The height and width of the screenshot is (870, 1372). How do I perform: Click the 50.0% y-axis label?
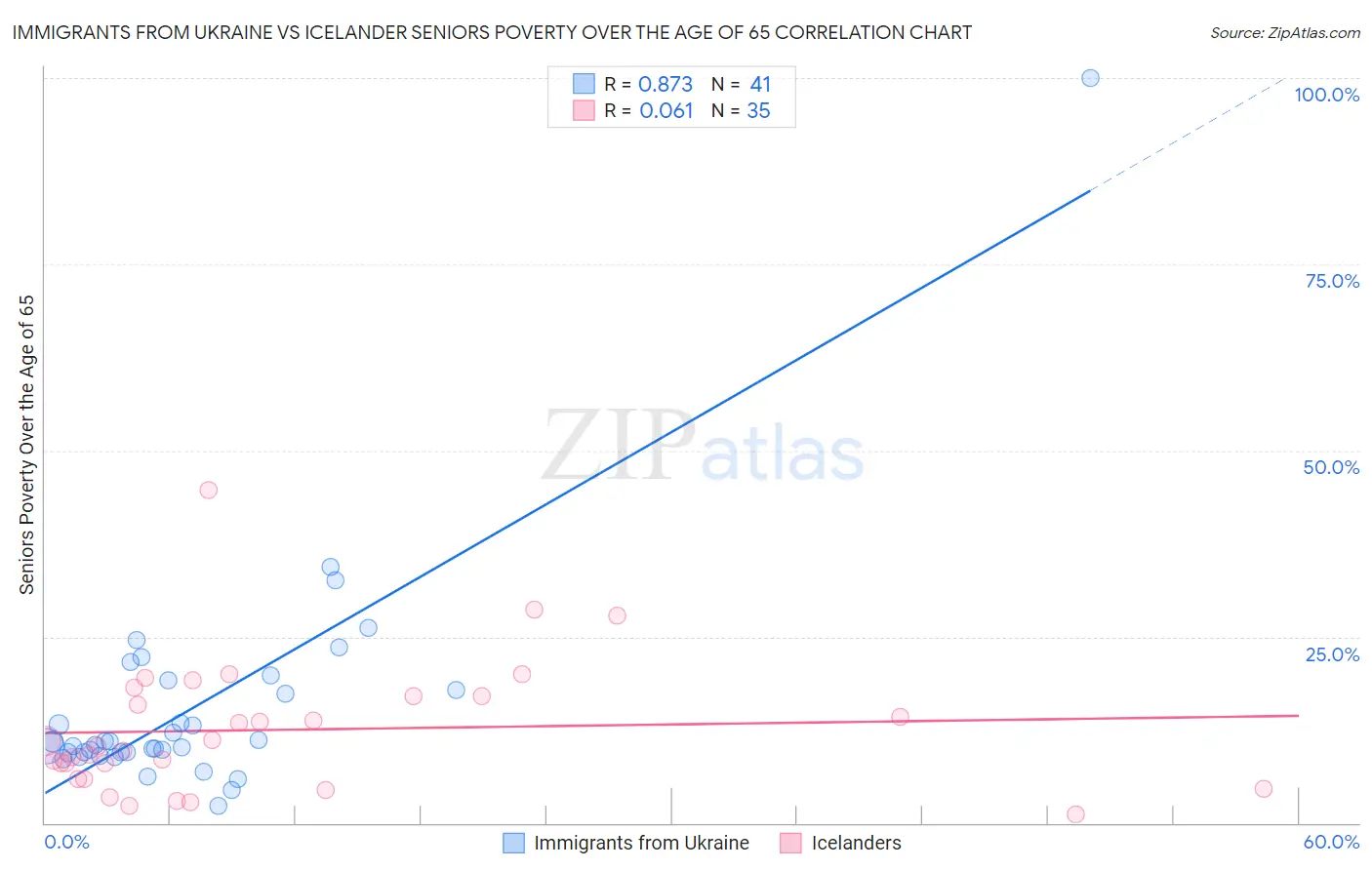tap(1331, 467)
